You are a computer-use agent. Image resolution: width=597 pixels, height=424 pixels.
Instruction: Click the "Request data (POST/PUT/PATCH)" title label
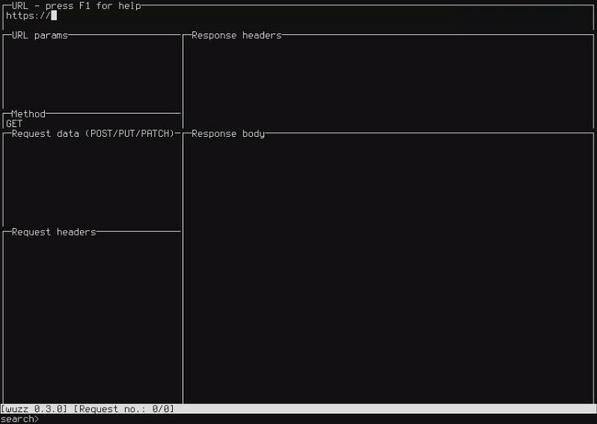(93, 134)
